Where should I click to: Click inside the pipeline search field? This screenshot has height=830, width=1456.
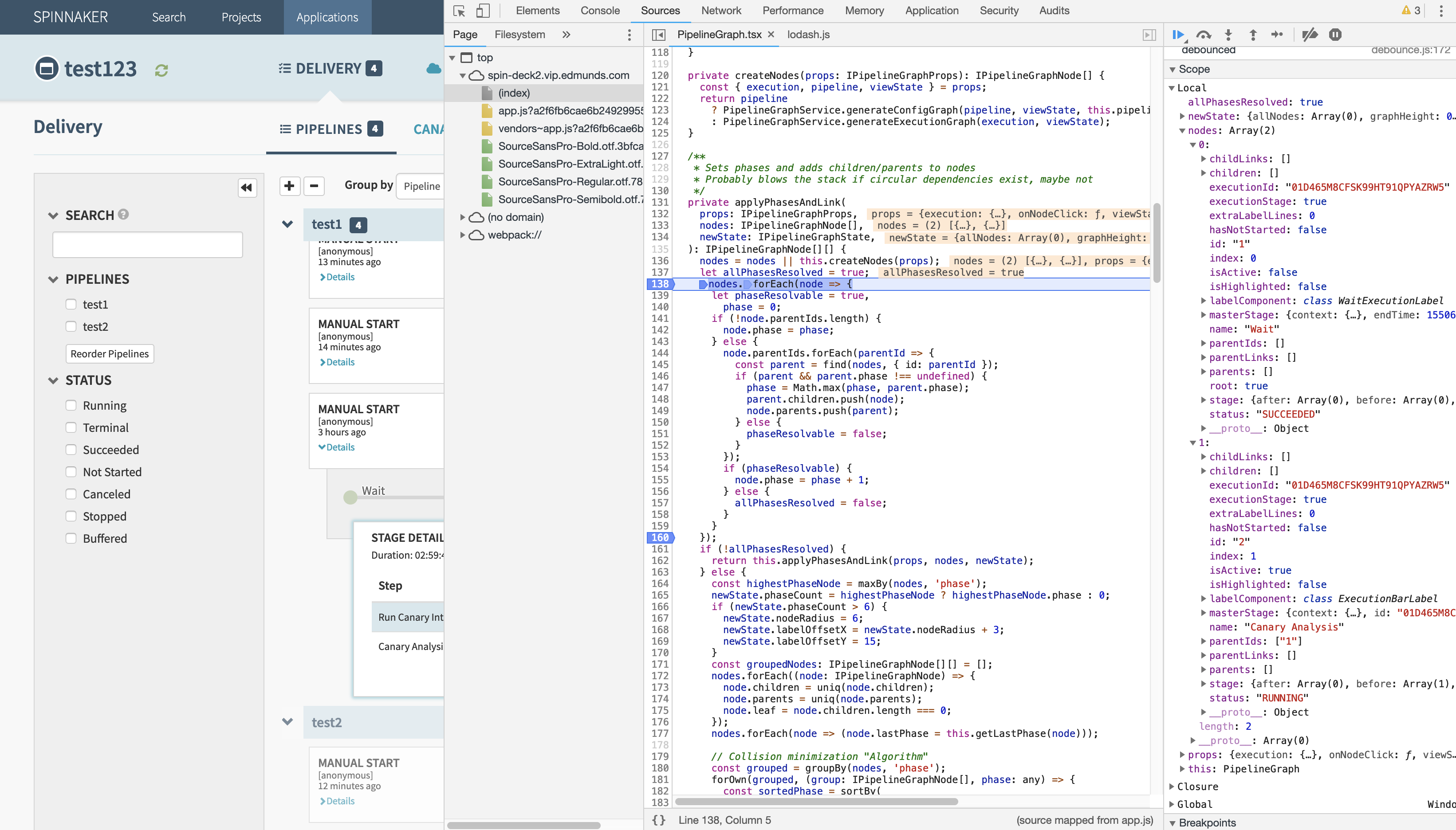click(147, 244)
